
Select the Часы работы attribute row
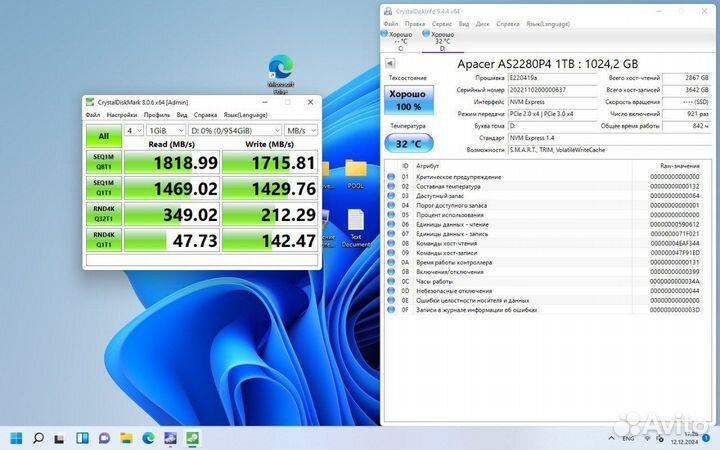point(545,281)
